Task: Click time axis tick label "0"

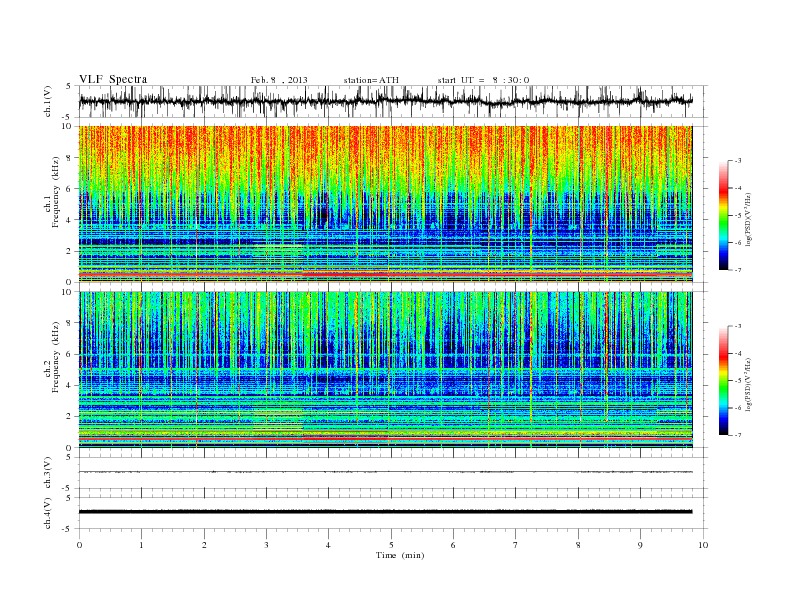Action: pyautogui.click(x=79, y=545)
